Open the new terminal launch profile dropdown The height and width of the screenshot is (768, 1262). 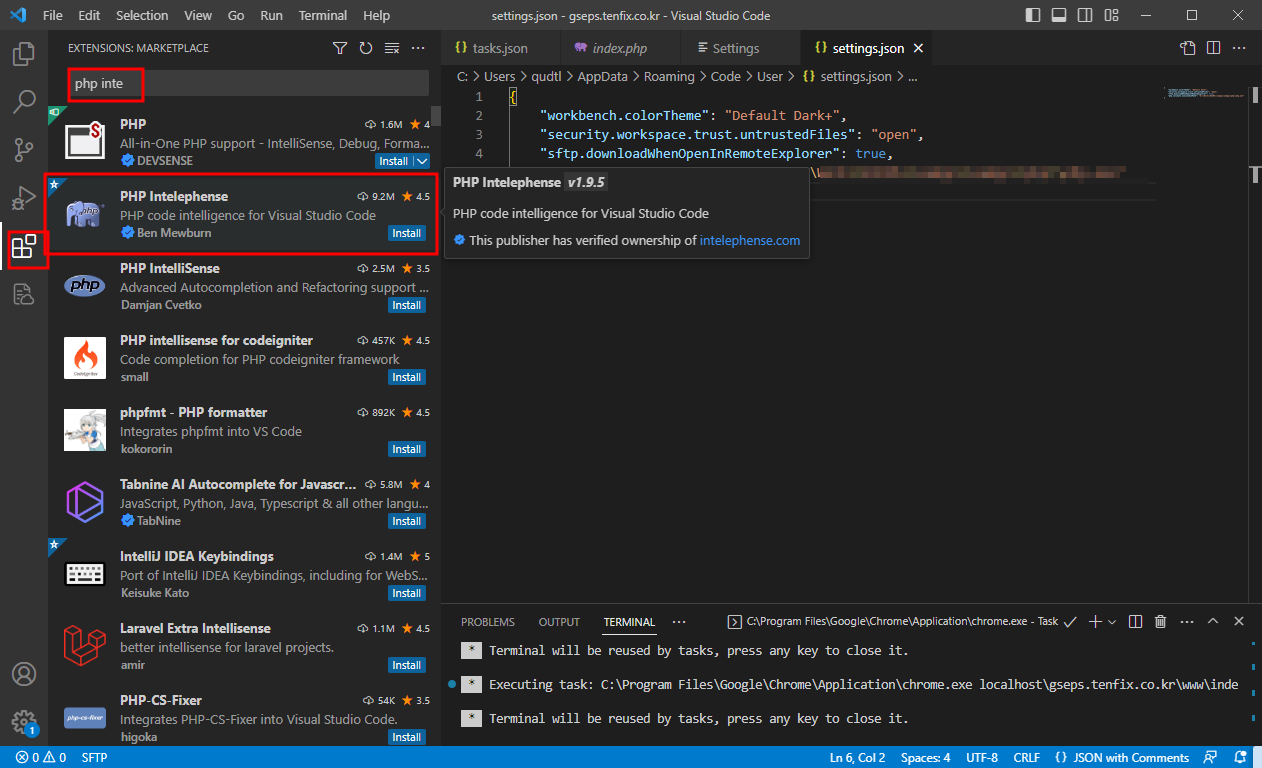[1111, 621]
